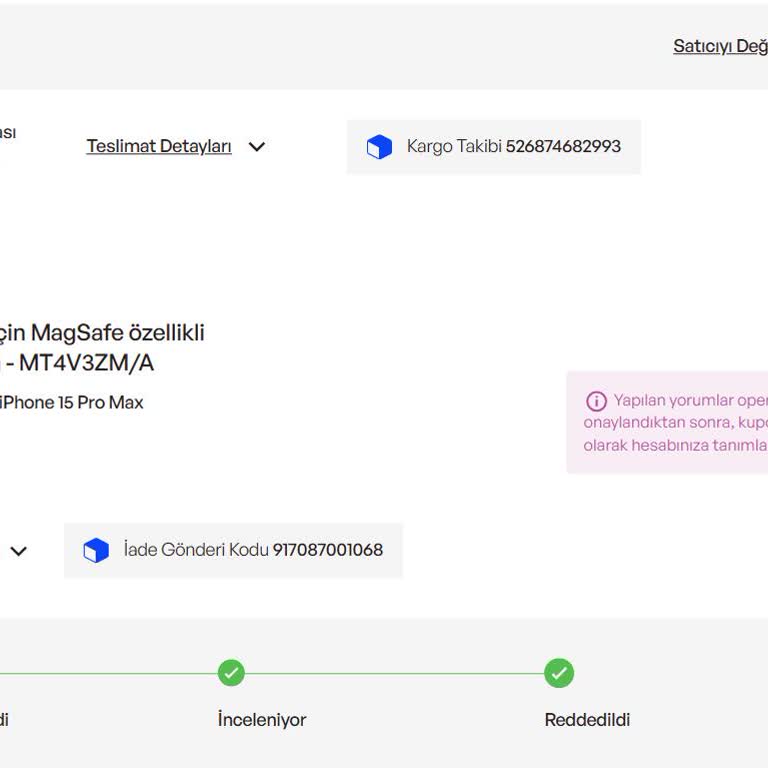Click the green checkmark above İnceleniyor
Image resolution: width=768 pixels, height=768 pixels.
[x=231, y=673]
